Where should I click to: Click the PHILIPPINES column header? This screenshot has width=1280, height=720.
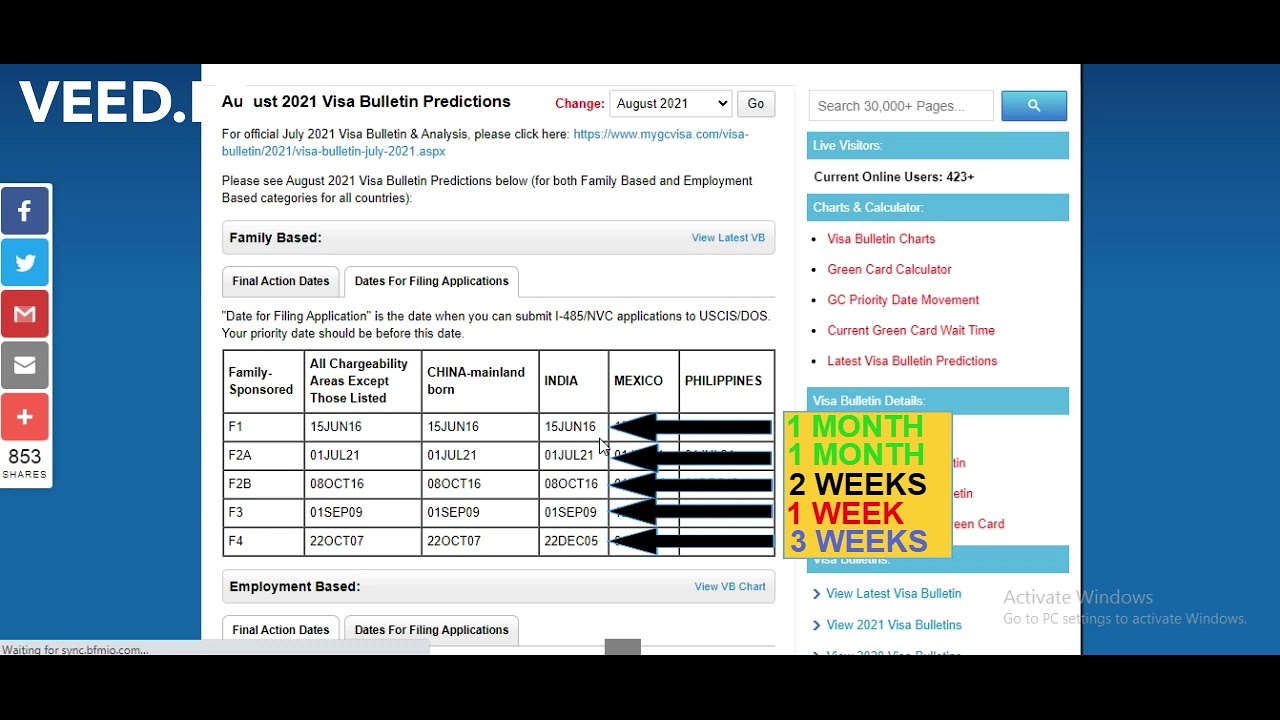coord(727,381)
